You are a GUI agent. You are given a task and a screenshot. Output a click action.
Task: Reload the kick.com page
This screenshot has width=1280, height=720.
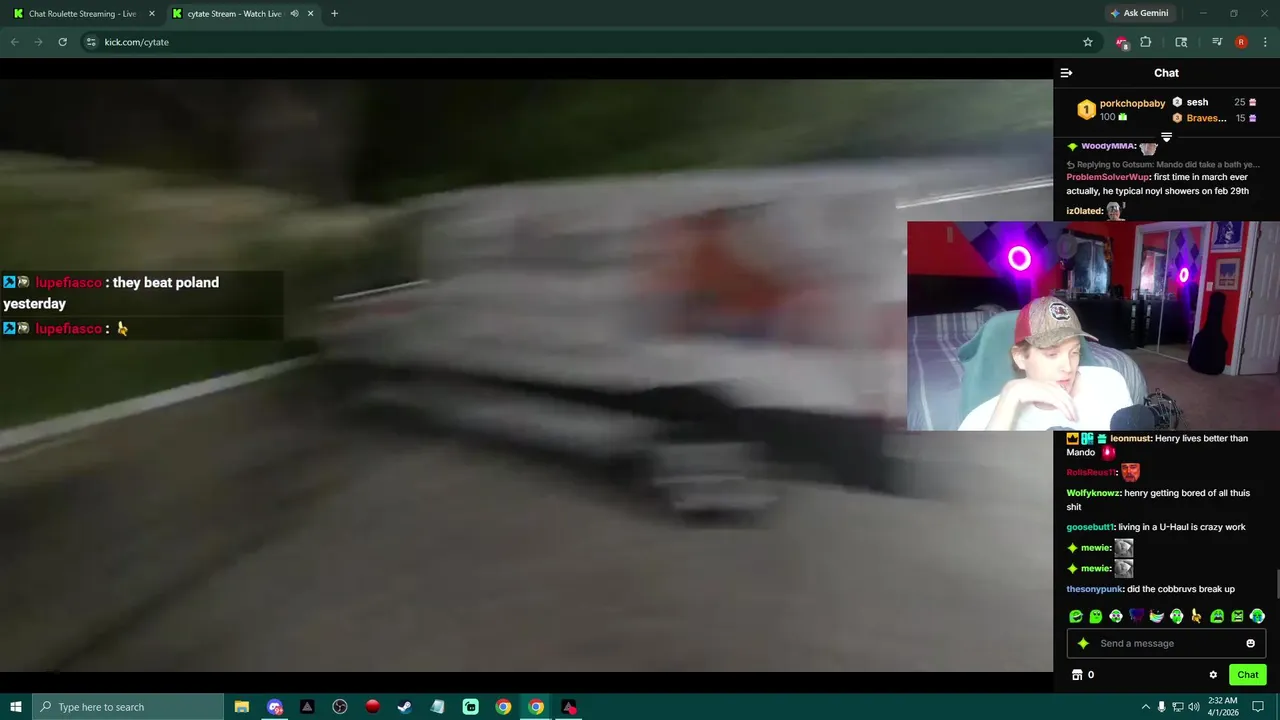click(x=62, y=42)
